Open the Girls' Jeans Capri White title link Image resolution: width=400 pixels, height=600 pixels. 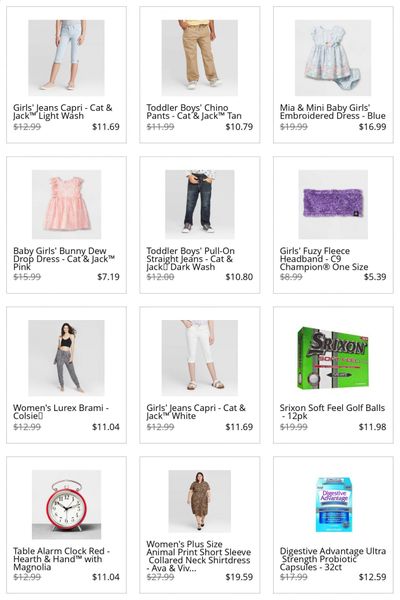[x=196, y=412]
